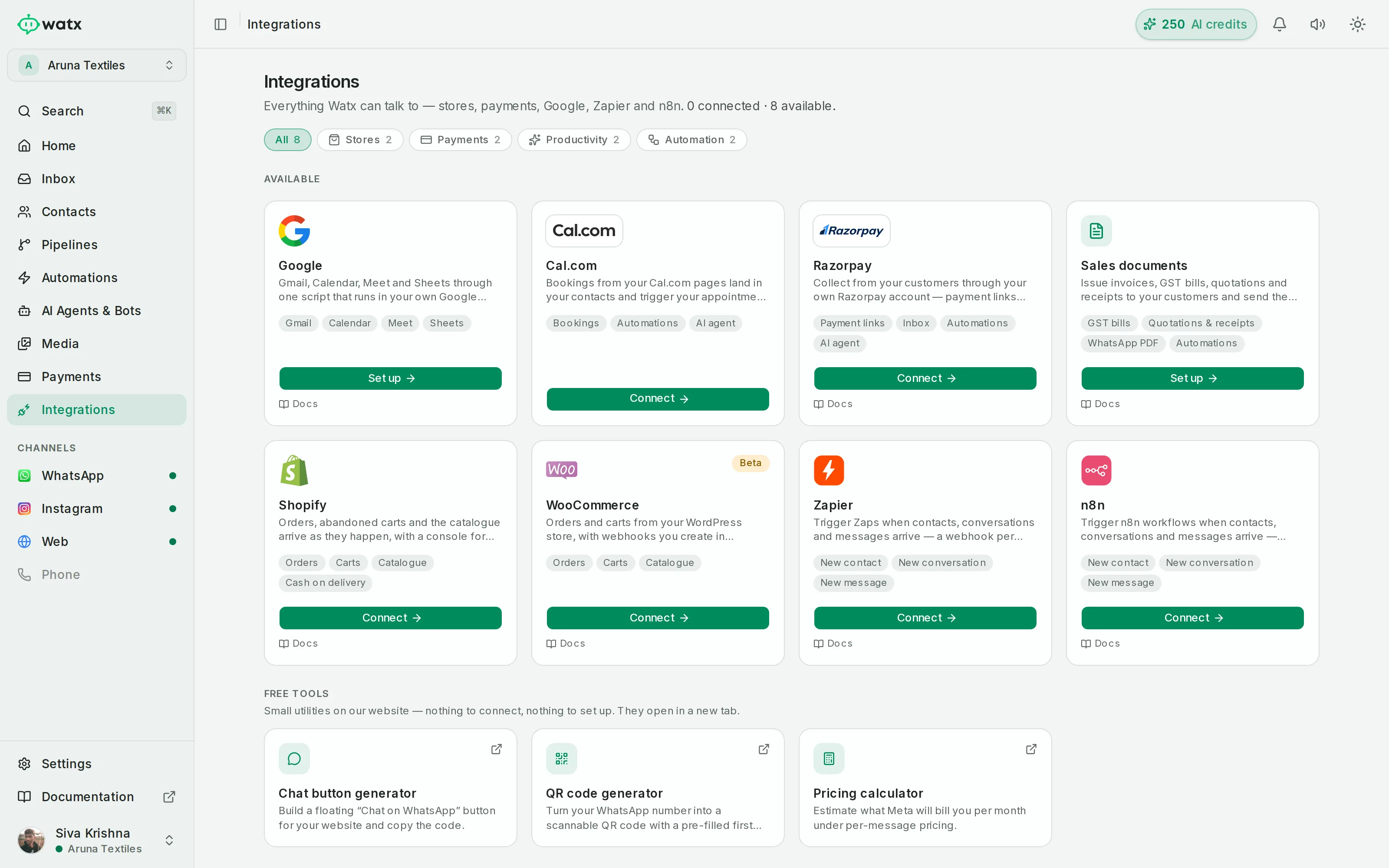Open Chat button generator external link icon

tap(497, 749)
